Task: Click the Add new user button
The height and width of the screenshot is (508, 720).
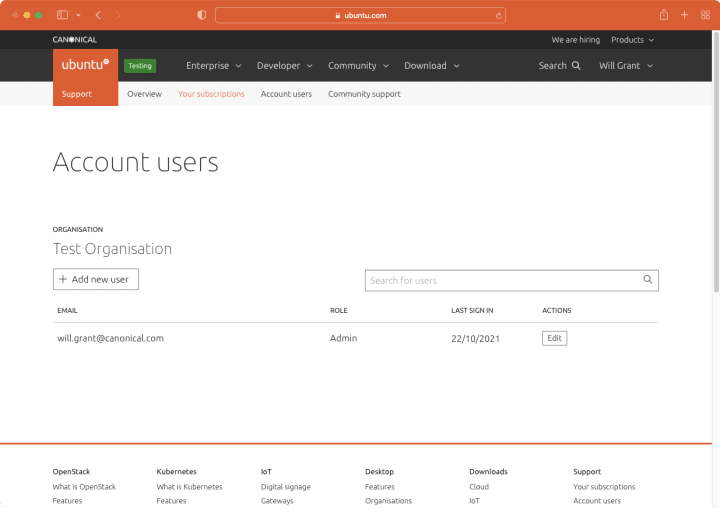Action: (96, 279)
